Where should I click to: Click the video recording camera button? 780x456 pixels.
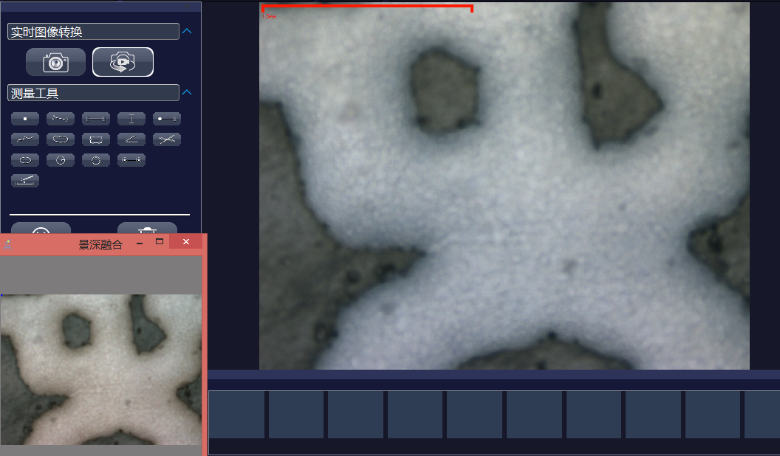[x=123, y=62]
